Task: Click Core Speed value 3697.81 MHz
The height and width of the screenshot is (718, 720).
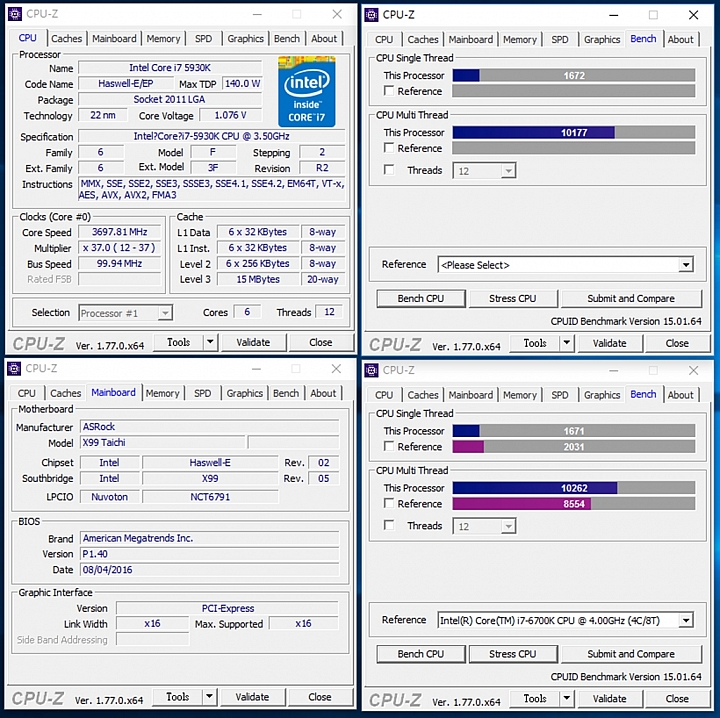Action: pos(119,232)
